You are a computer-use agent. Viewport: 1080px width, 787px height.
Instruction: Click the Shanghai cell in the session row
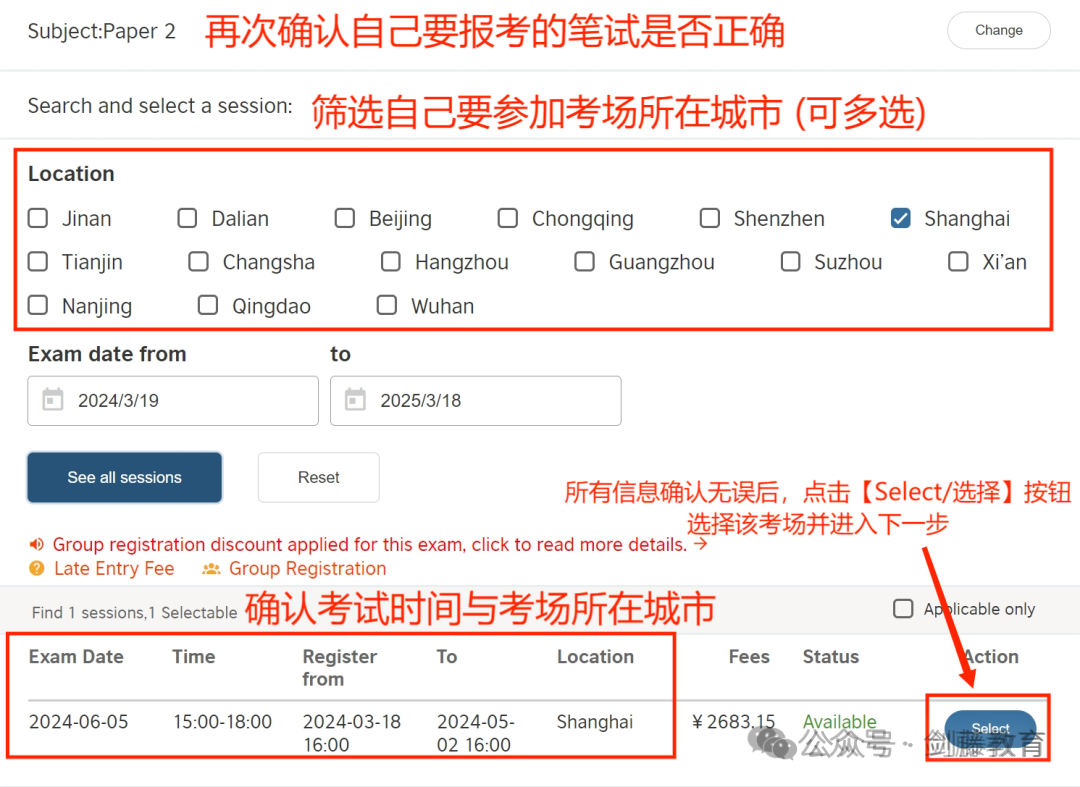[594, 722]
